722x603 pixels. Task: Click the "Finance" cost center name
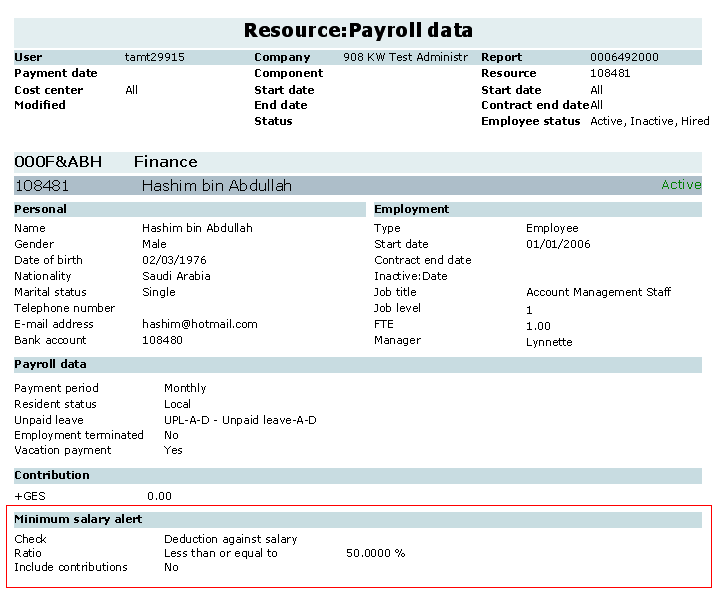pyautogui.click(x=166, y=162)
